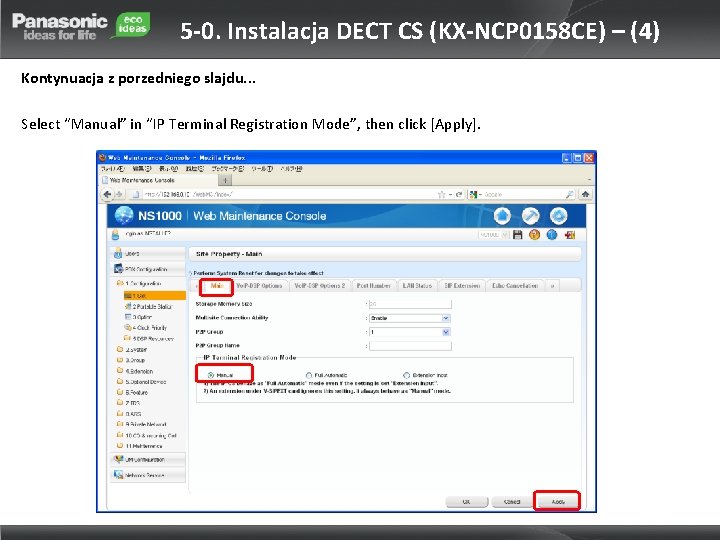Click the floppy disk save icon

click(x=518, y=235)
